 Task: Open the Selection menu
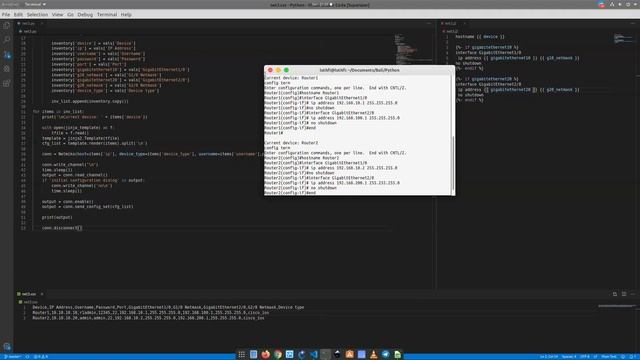pos(37,14)
